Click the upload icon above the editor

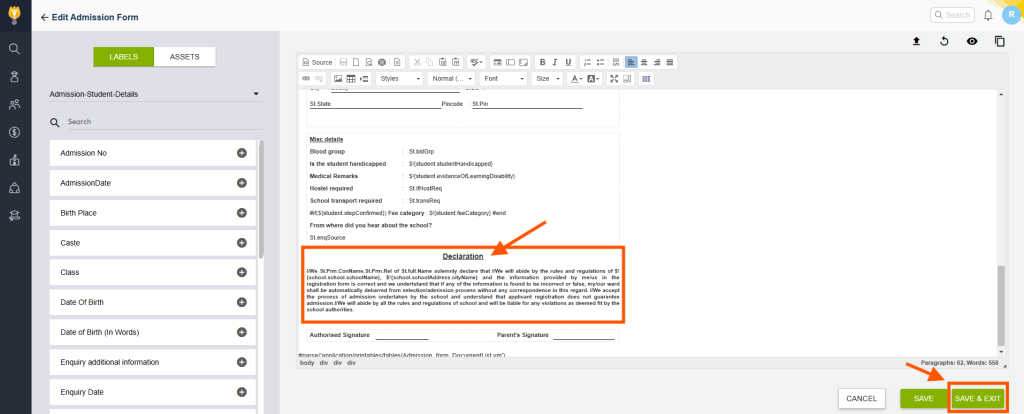point(916,41)
